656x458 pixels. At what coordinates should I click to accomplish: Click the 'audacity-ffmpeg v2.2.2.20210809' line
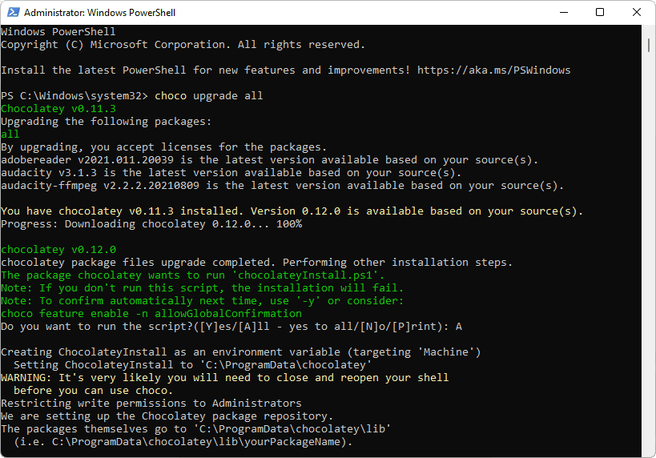tap(282, 186)
